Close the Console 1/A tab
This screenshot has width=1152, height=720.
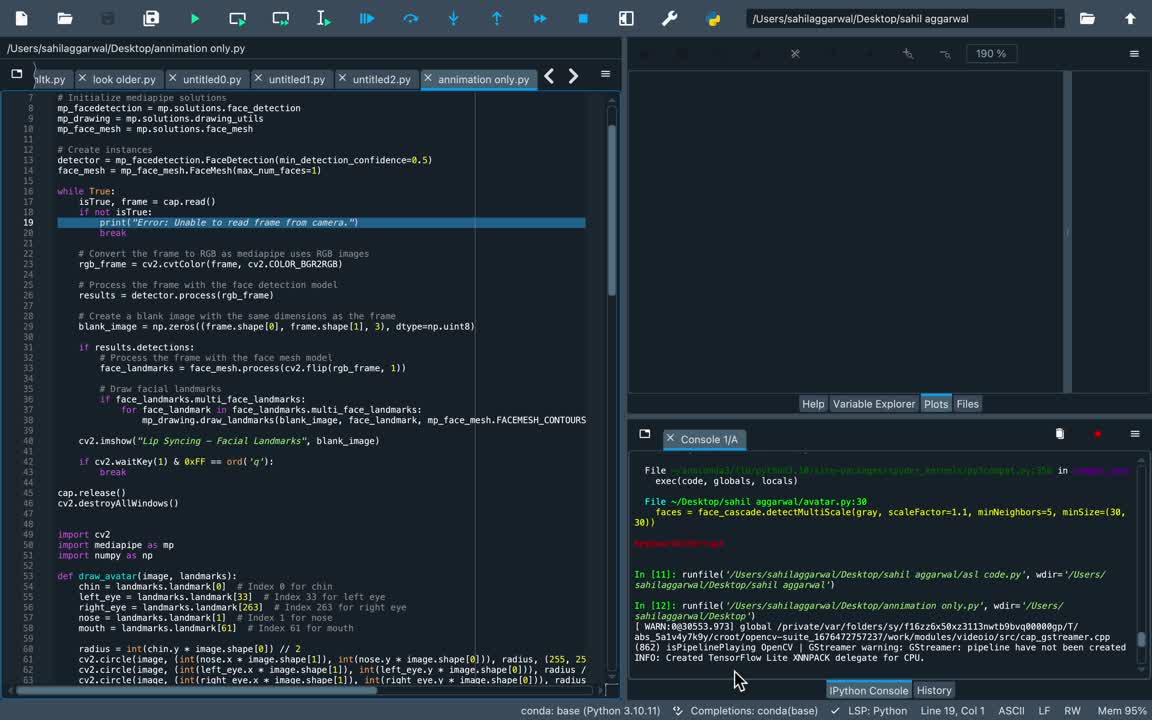pyautogui.click(x=670, y=438)
